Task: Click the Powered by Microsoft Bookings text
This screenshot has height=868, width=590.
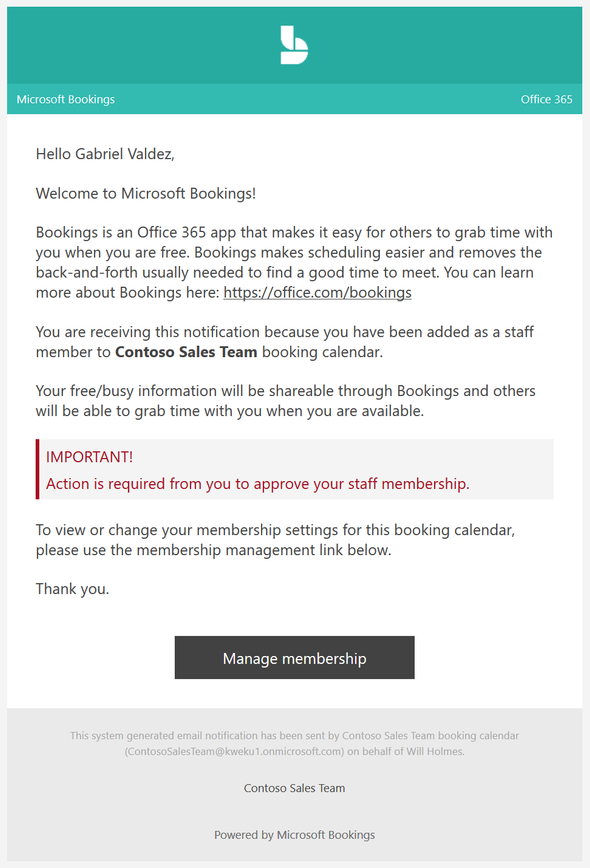Action: (x=294, y=835)
